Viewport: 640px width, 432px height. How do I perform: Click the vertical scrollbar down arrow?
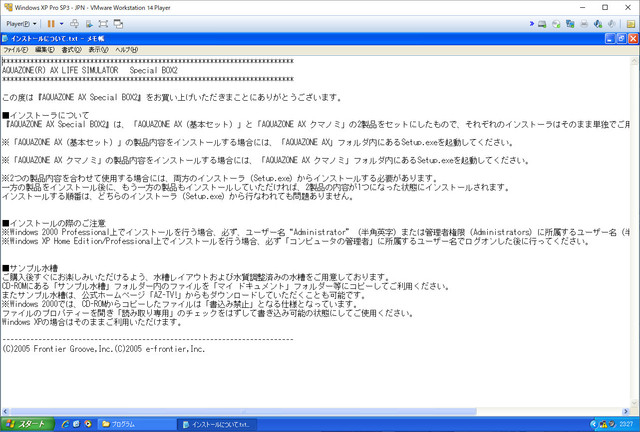pos(634,403)
